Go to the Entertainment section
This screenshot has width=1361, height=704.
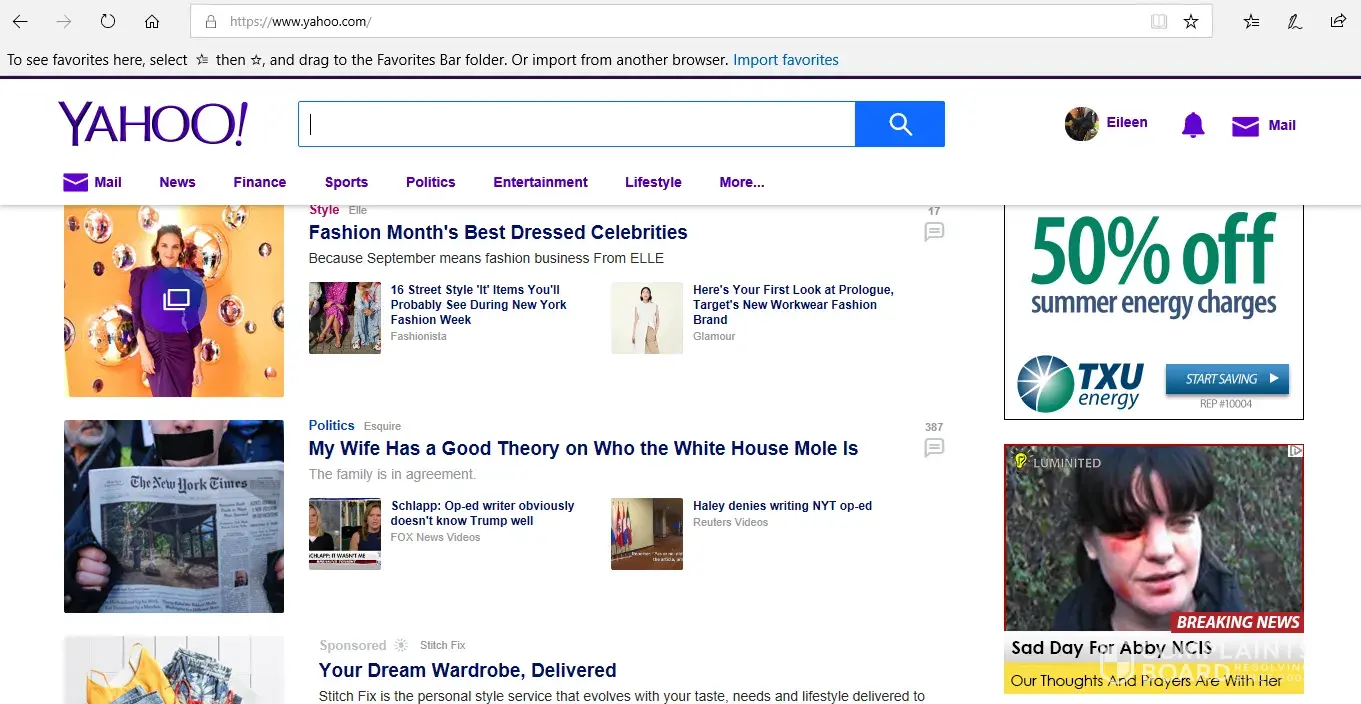[x=540, y=182]
